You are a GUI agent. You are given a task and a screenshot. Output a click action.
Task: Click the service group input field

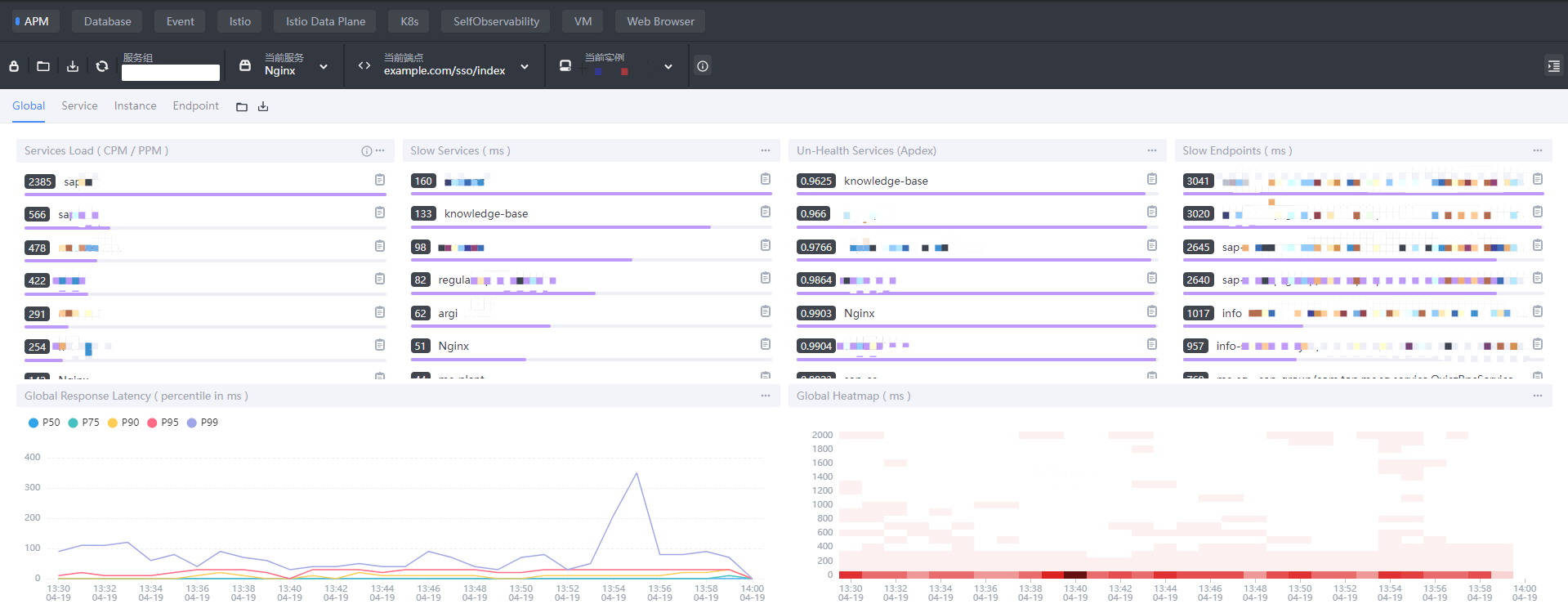pos(170,73)
